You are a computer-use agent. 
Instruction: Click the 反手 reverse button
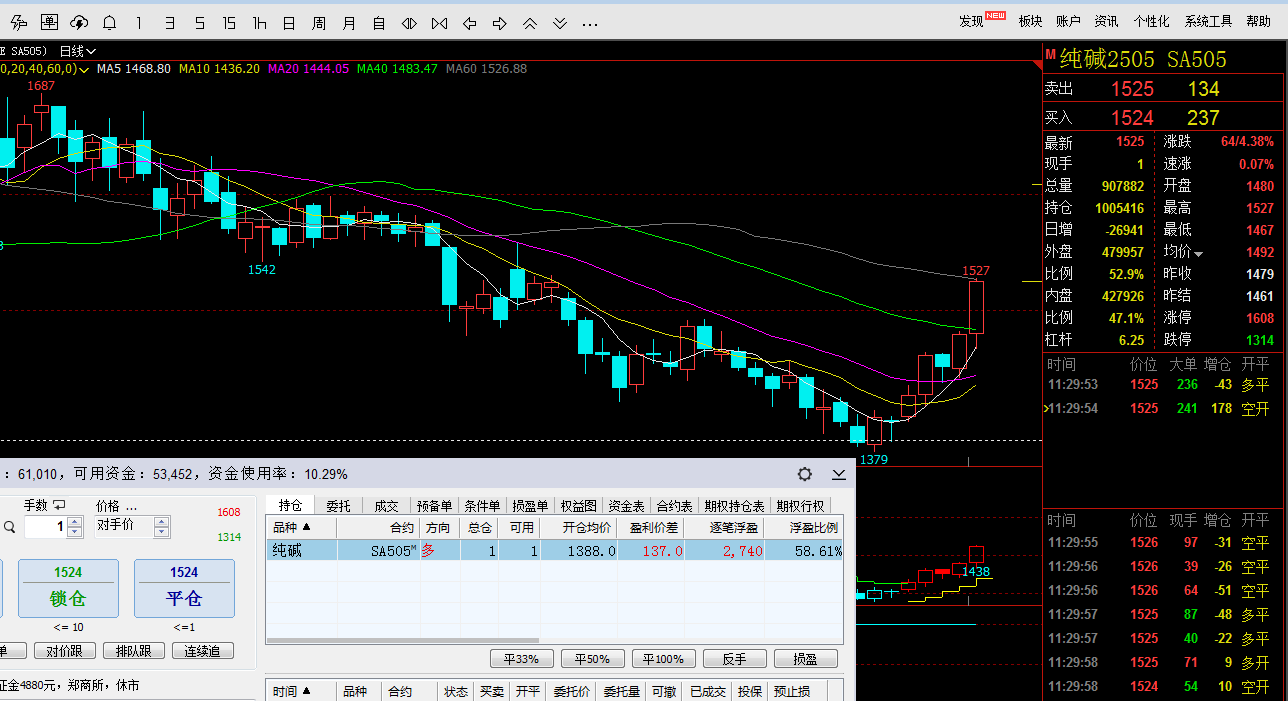point(734,659)
